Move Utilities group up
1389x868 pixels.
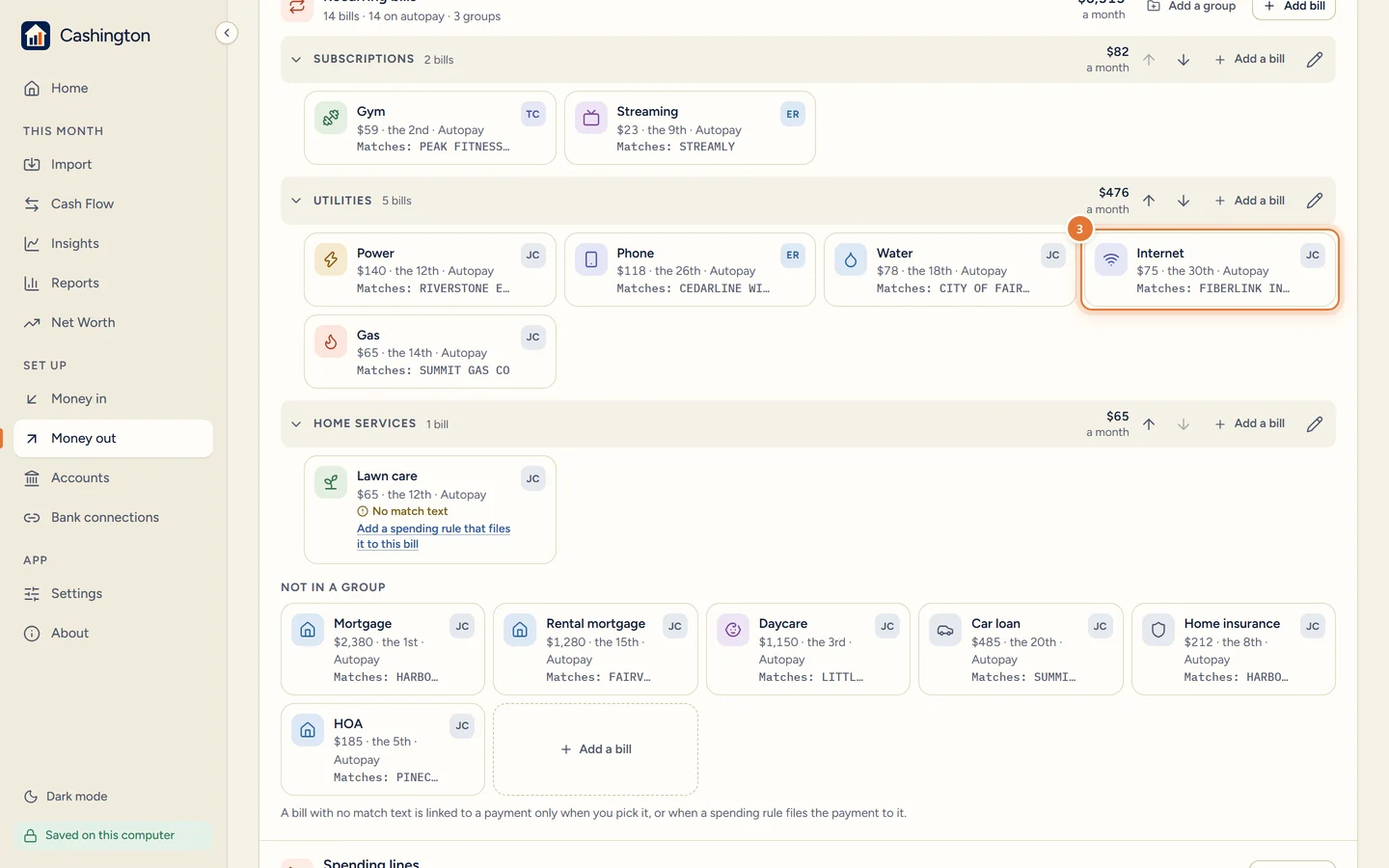1149,201
